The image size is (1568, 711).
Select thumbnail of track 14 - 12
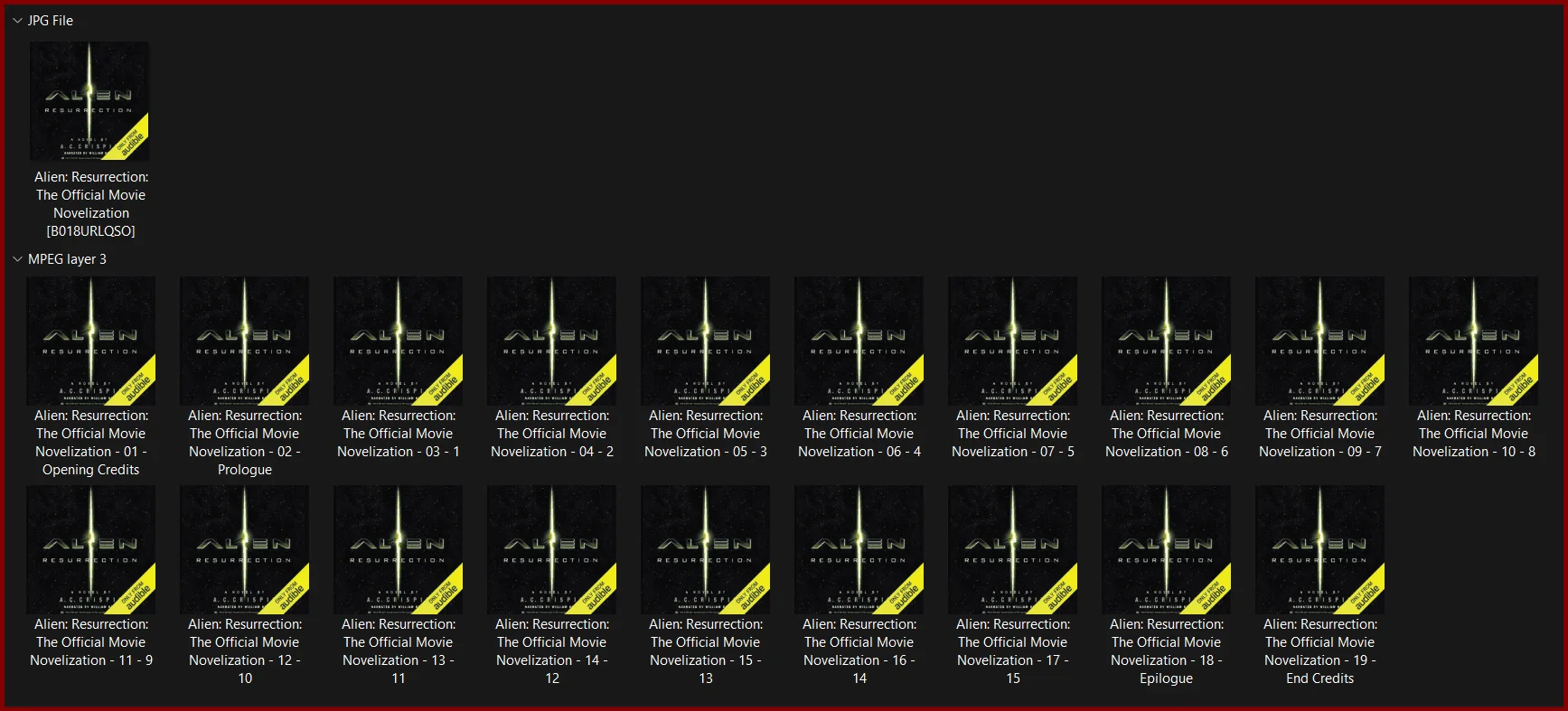point(552,549)
